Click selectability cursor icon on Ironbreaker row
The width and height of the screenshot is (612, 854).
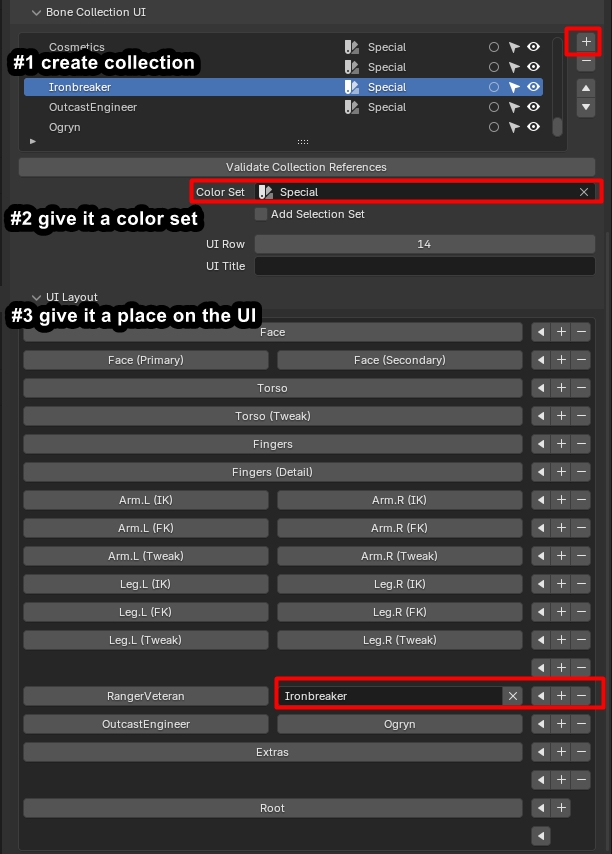(513, 87)
